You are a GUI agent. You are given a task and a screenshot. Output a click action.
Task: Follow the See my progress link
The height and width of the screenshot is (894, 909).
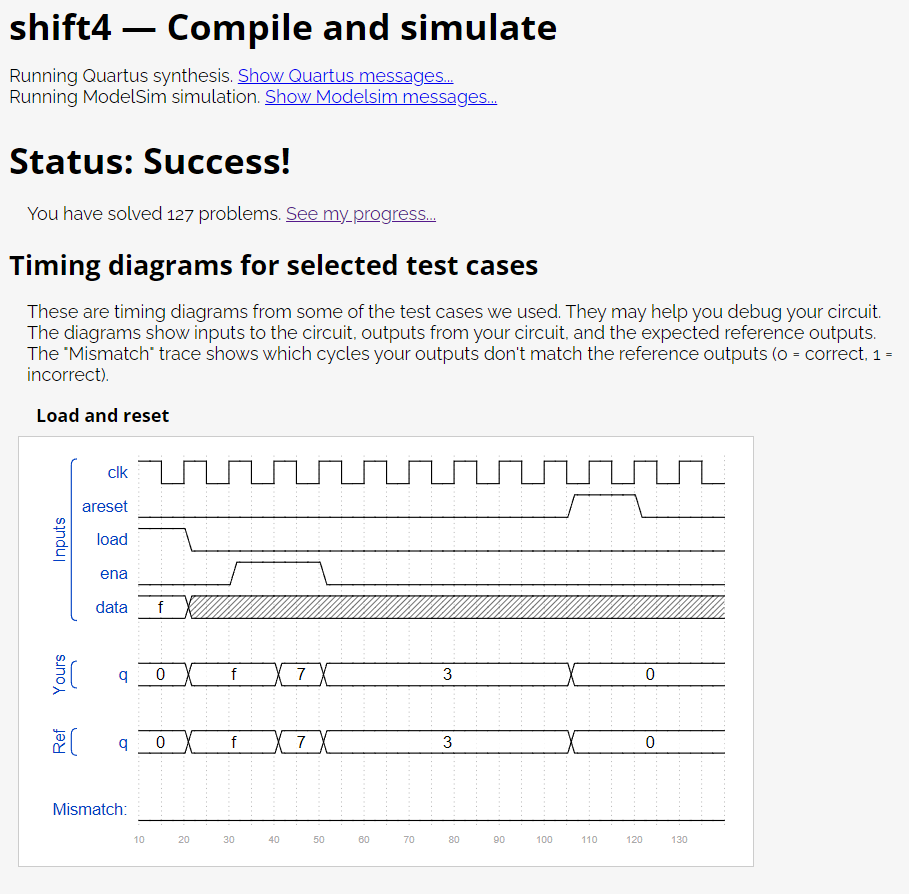(x=361, y=214)
